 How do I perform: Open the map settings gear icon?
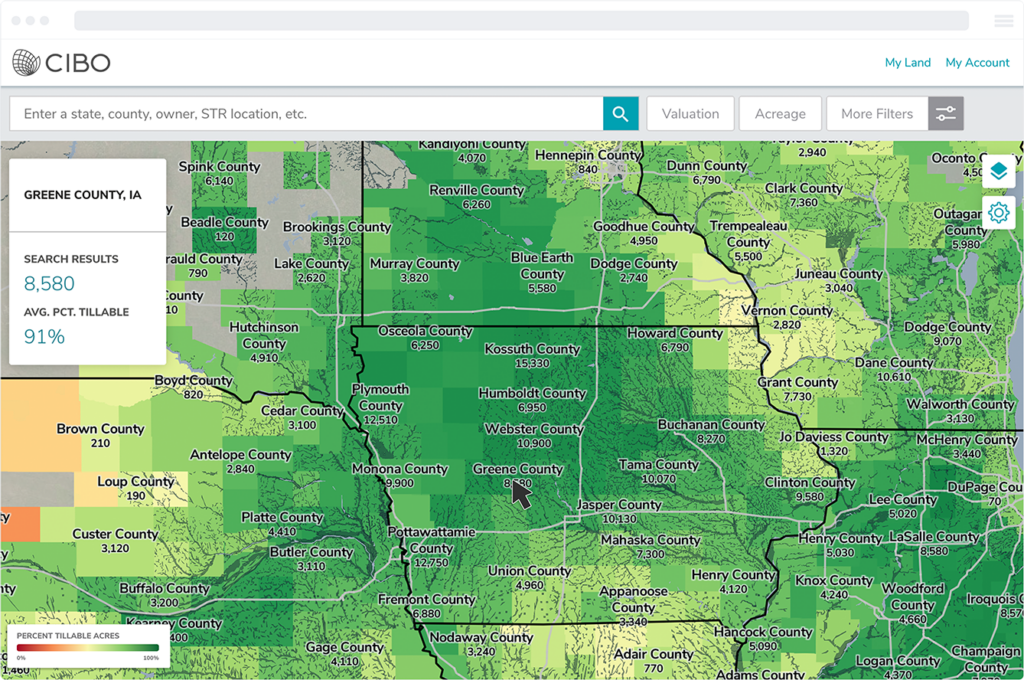point(999,213)
